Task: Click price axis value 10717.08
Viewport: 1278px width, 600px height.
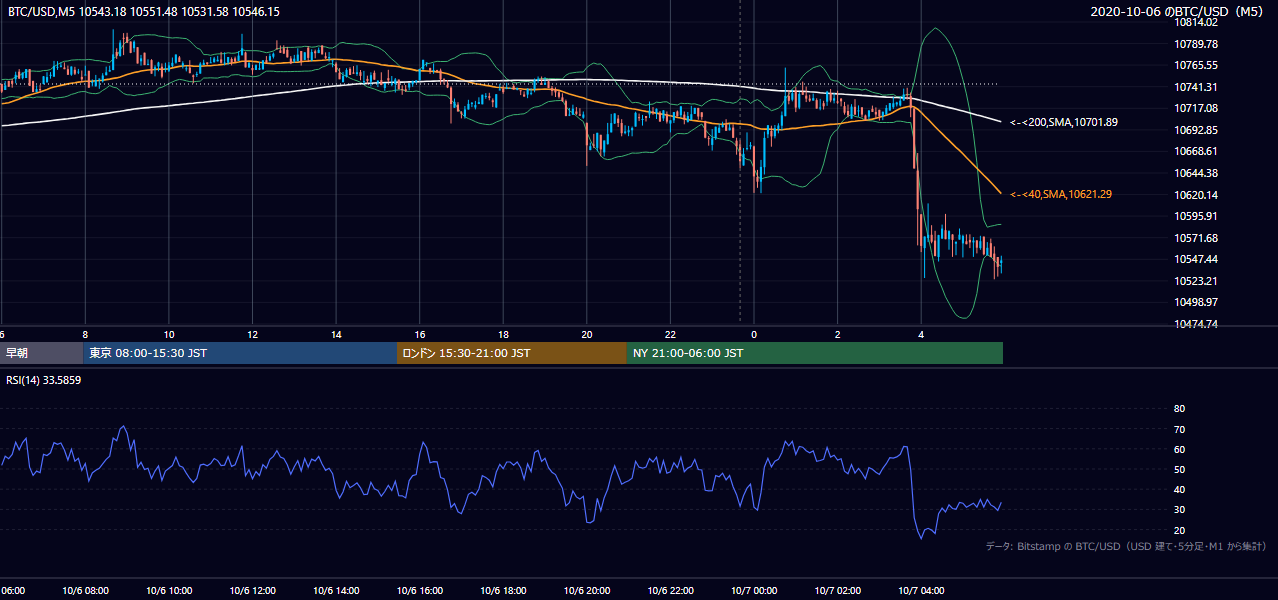Action: (x=1196, y=108)
